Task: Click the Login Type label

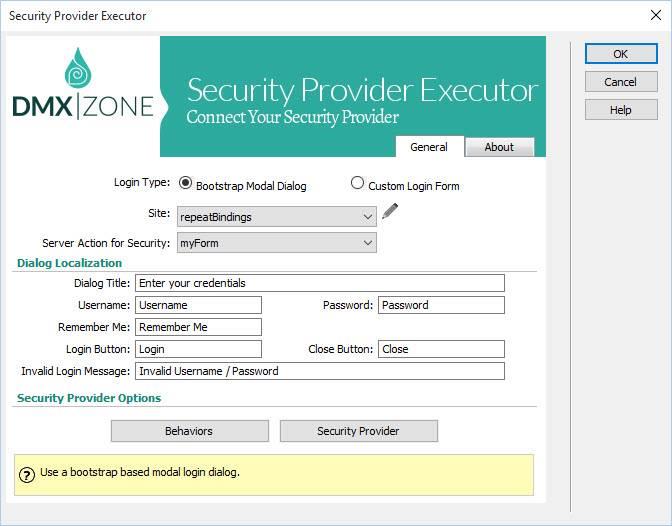Action: coord(142,182)
